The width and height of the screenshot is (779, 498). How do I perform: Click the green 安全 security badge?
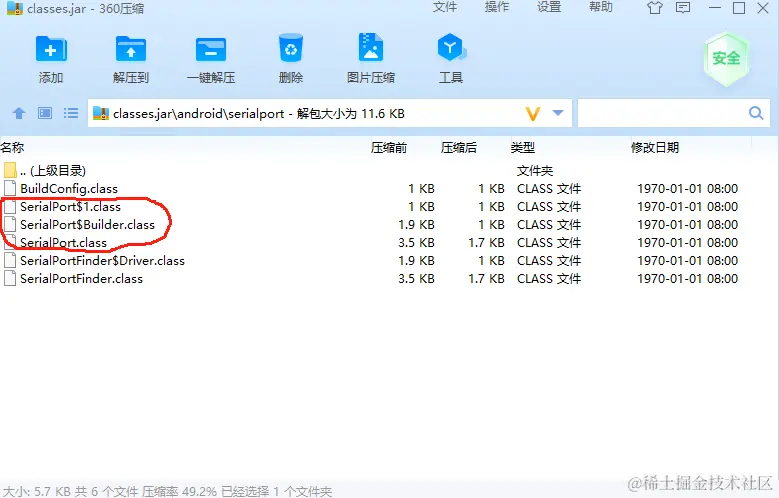726,59
